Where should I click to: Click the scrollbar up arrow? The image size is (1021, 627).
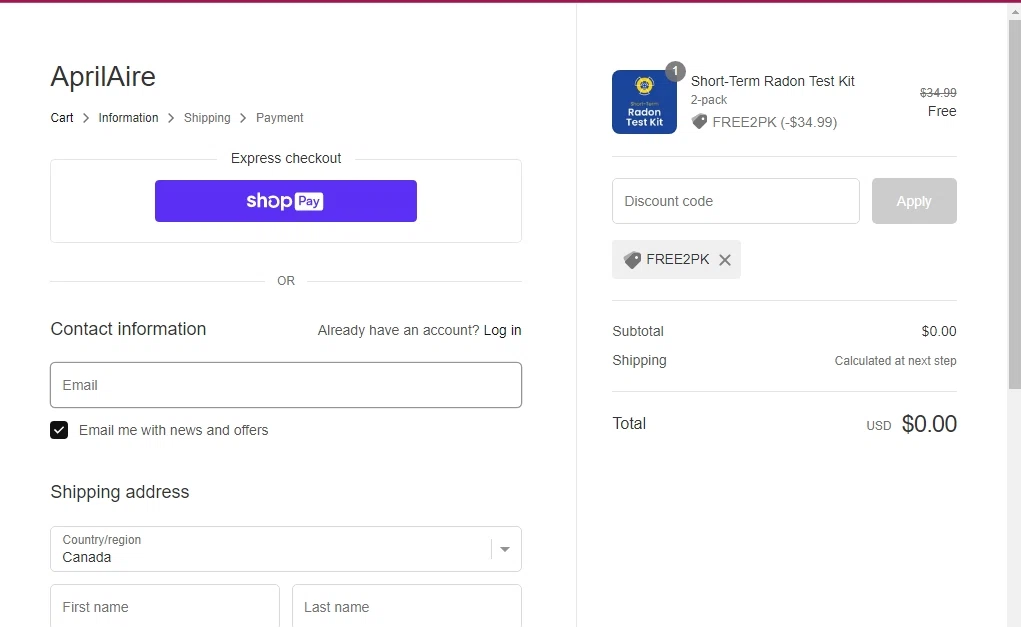click(1014, 11)
